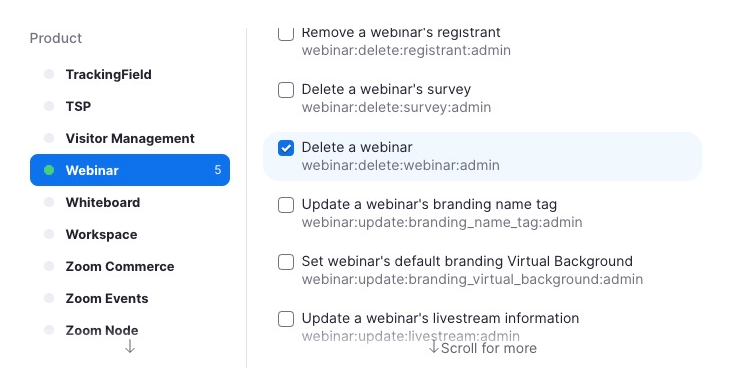
Task: Enable Update a webinar's branding name tag
Action: [286, 205]
